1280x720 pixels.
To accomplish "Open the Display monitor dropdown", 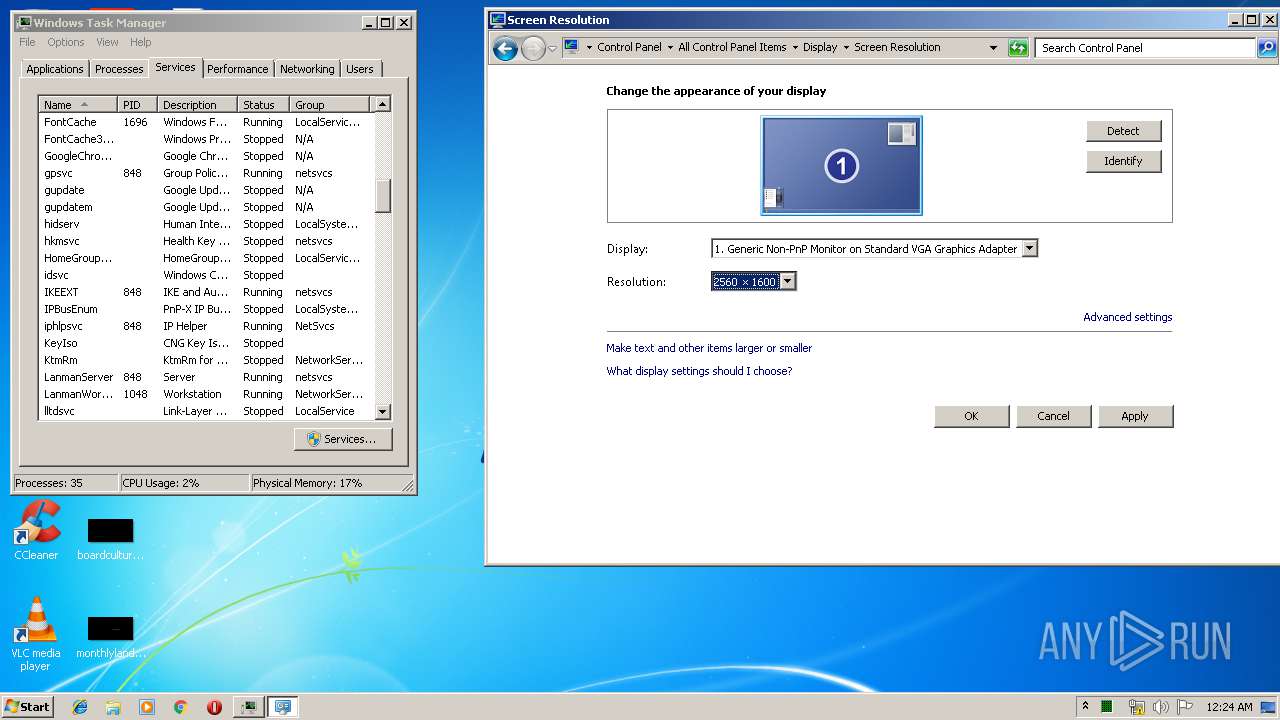I will pyautogui.click(x=1030, y=249).
